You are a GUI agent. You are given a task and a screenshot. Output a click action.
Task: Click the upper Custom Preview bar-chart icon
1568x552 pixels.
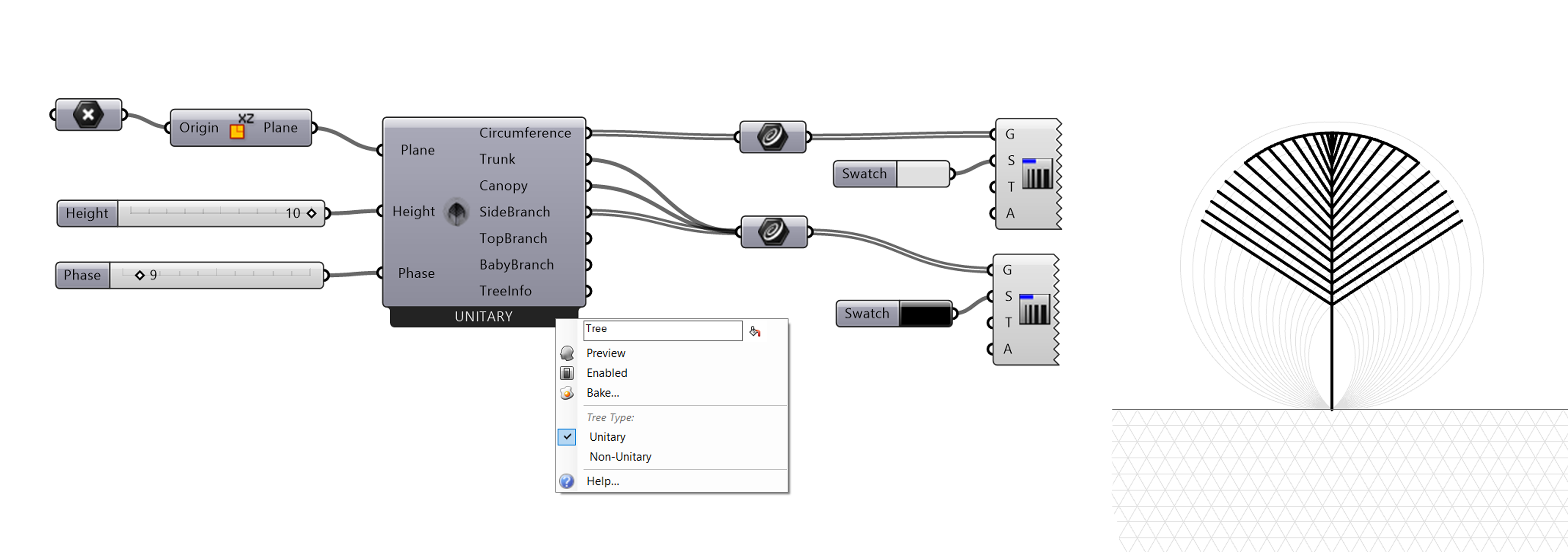(x=1037, y=174)
